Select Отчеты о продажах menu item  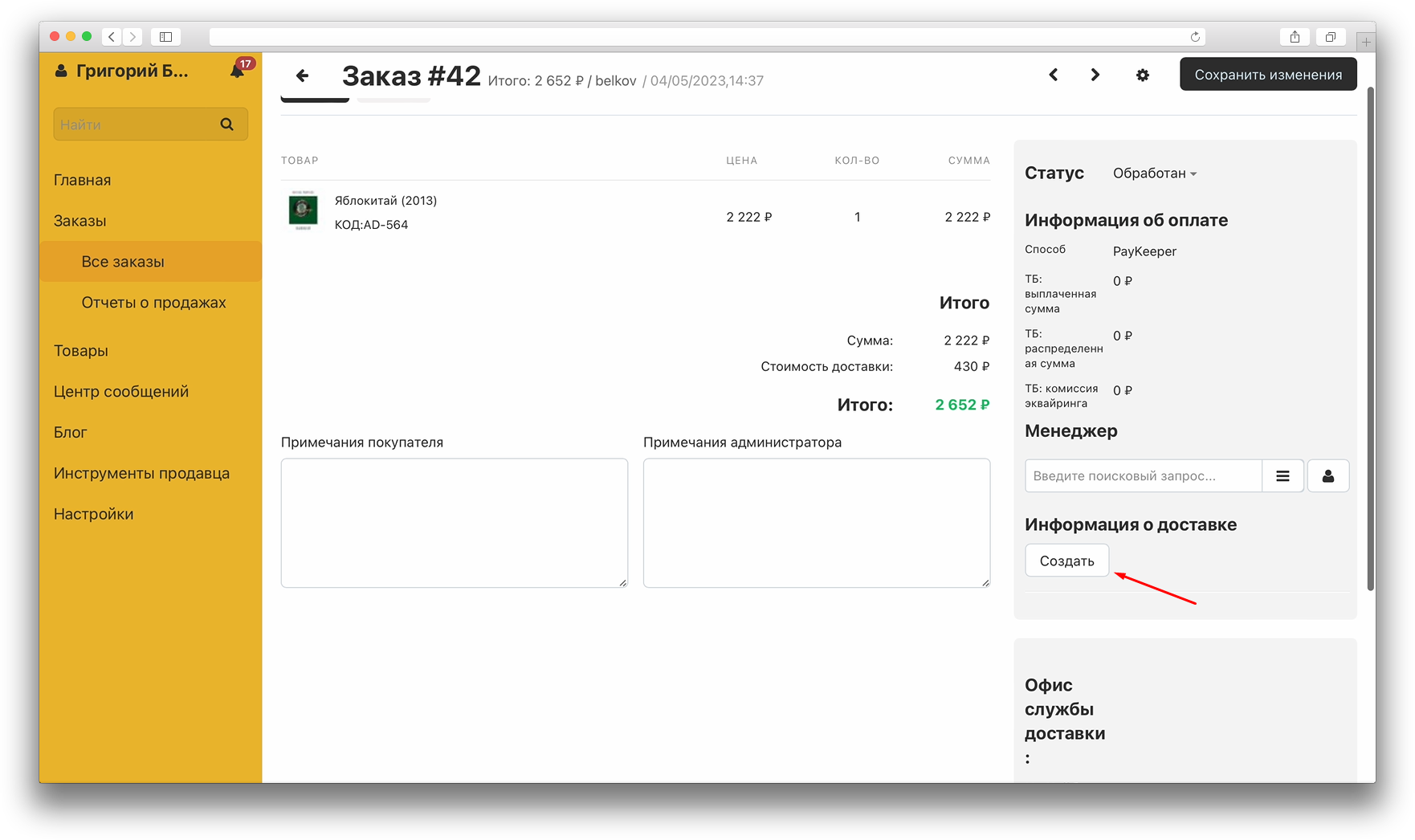(153, 303)
